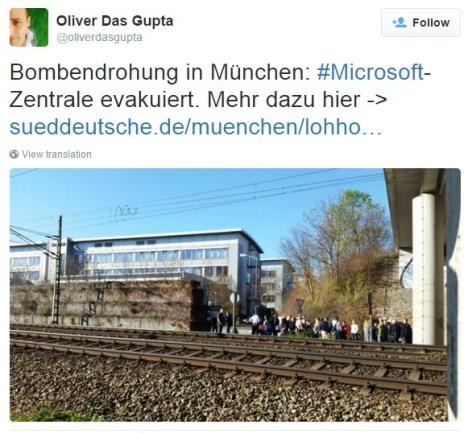This screenshot has height=433, width=468.
Task: Click the 'Zentrale evakuiert' tweet text line
Action: click(x=101, y=100)
